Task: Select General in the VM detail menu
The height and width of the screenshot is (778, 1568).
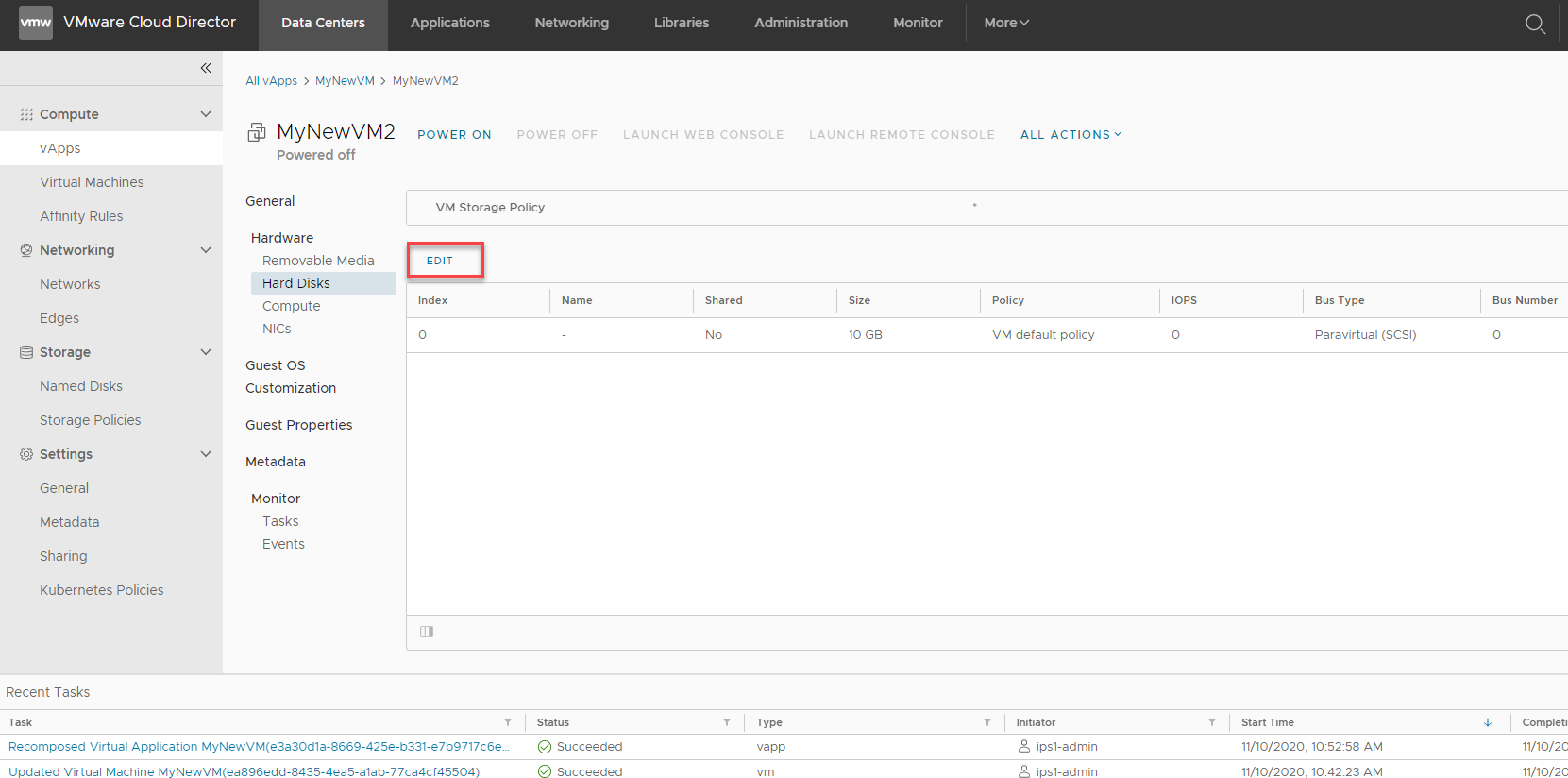Action: pyautogui.click(x=270, y=201)
